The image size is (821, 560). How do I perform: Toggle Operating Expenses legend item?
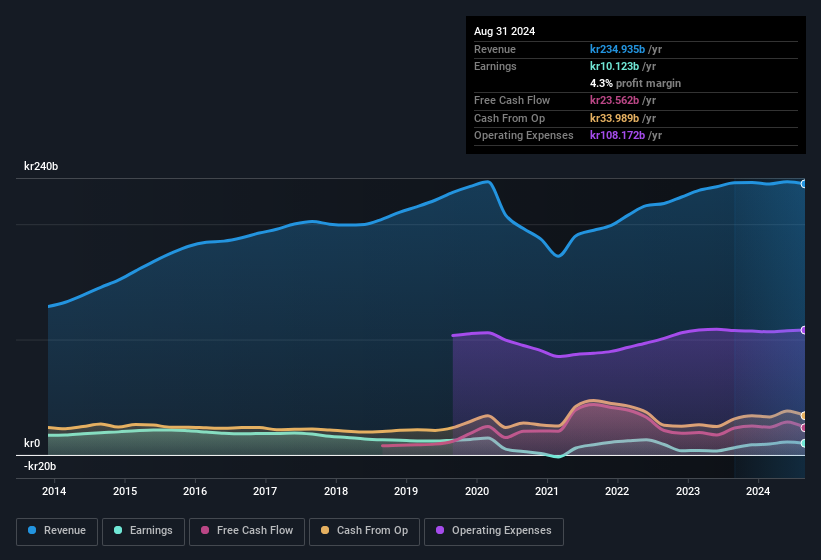pos(493,531)
